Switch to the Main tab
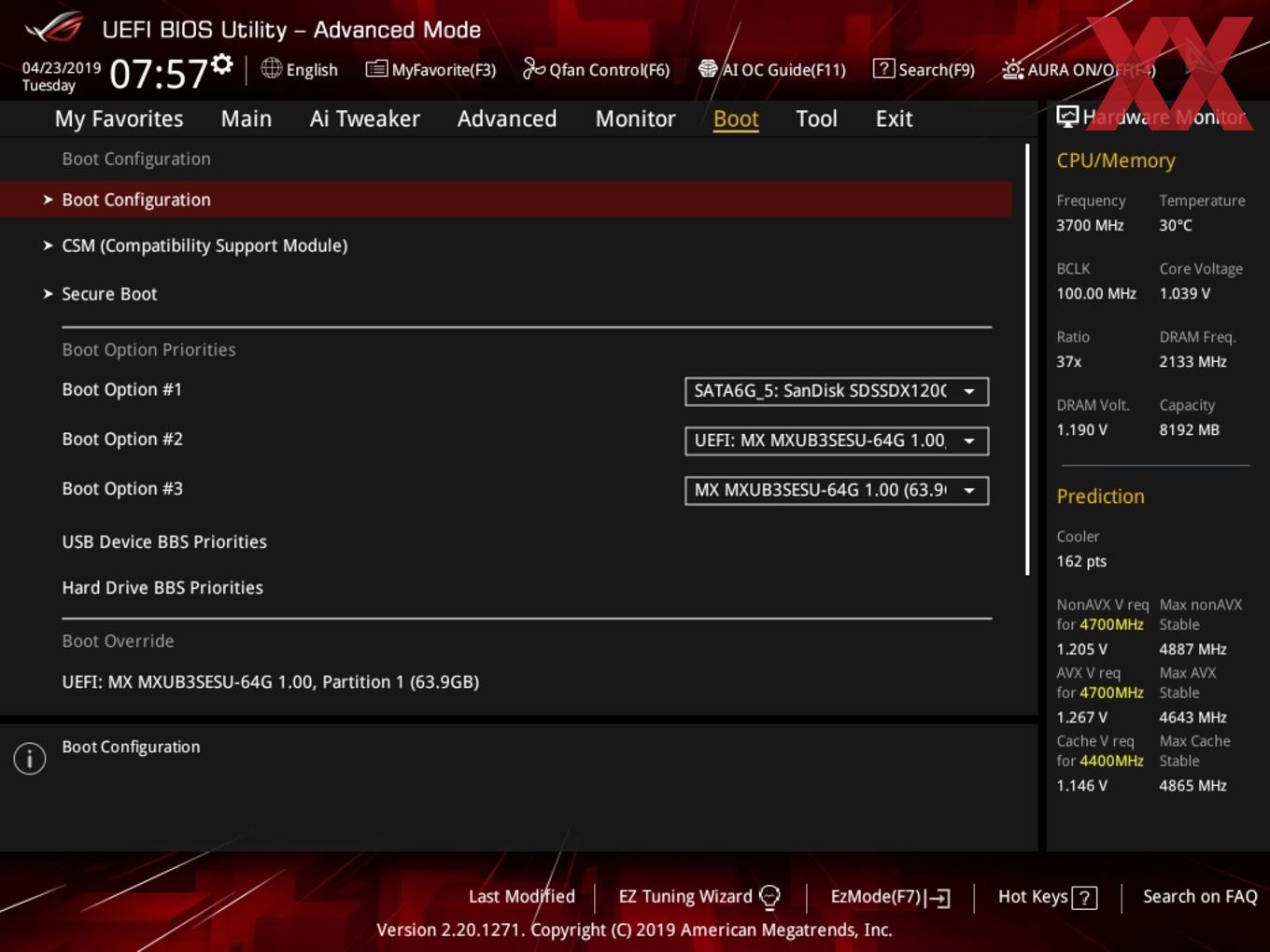The height and width of the screenshot is (952, 1270). tap(247, 119)
